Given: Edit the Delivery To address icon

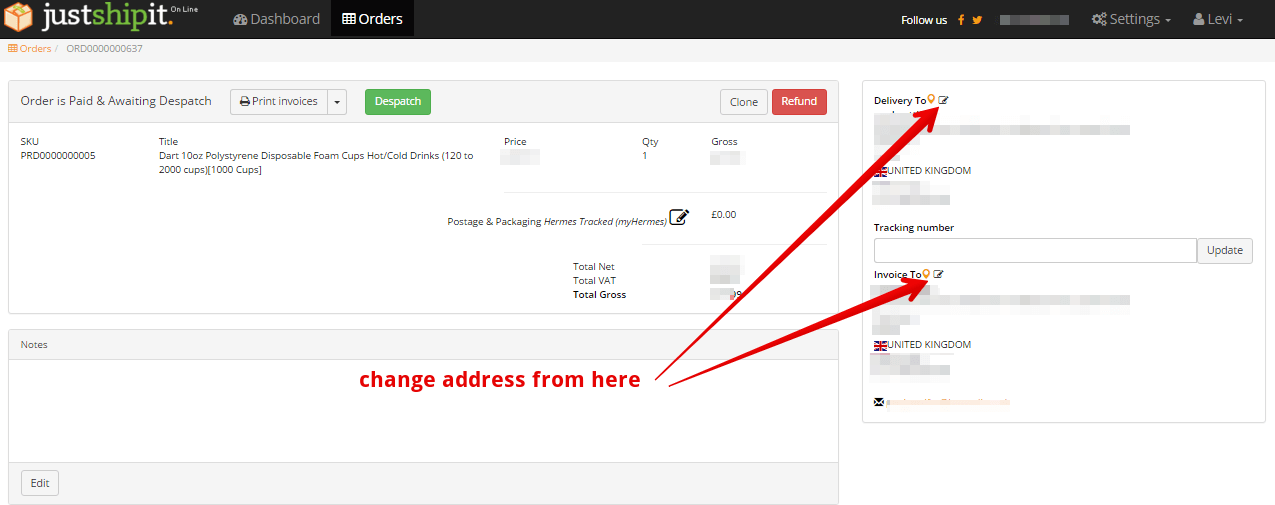Looking at the screenshot, I should (943, 100).
